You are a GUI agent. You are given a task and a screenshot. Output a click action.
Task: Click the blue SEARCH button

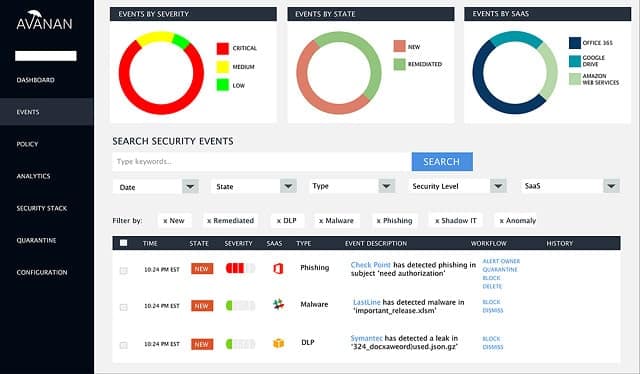click(442, 162)
